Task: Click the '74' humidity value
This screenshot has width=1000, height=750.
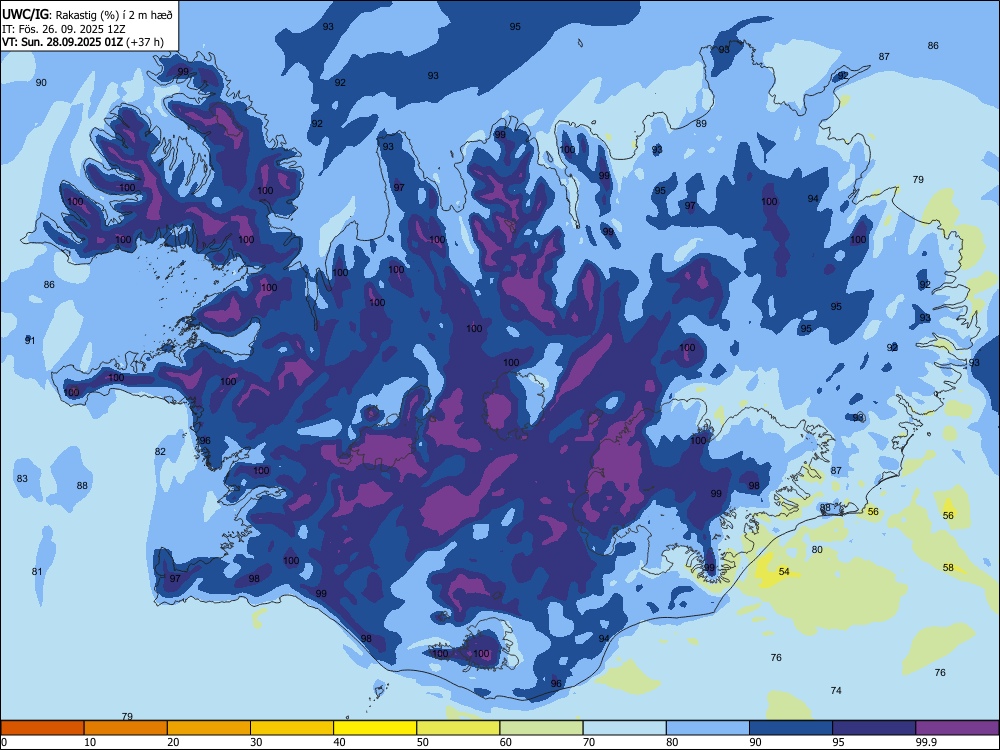Action: pos(836,691)
